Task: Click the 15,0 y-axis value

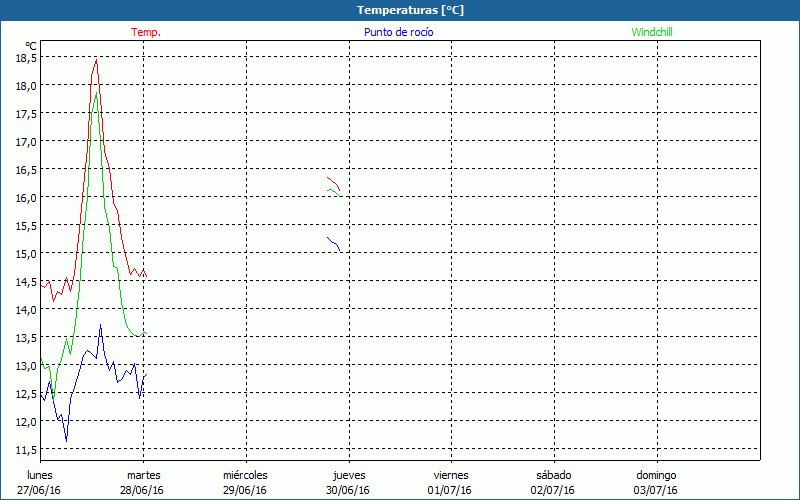Action: click(26, 254)
